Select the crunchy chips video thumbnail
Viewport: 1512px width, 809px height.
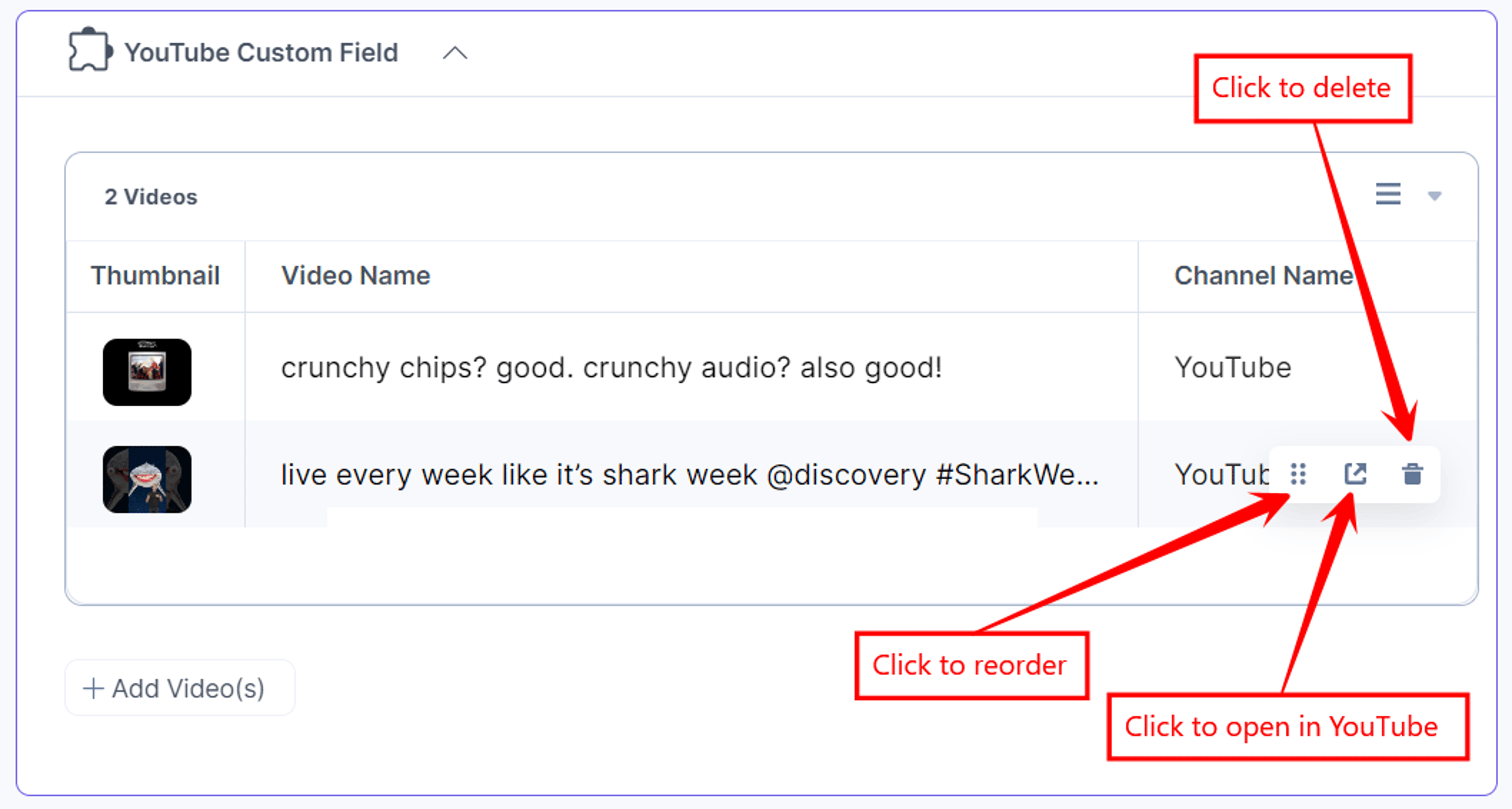click(x=147, y=372)
